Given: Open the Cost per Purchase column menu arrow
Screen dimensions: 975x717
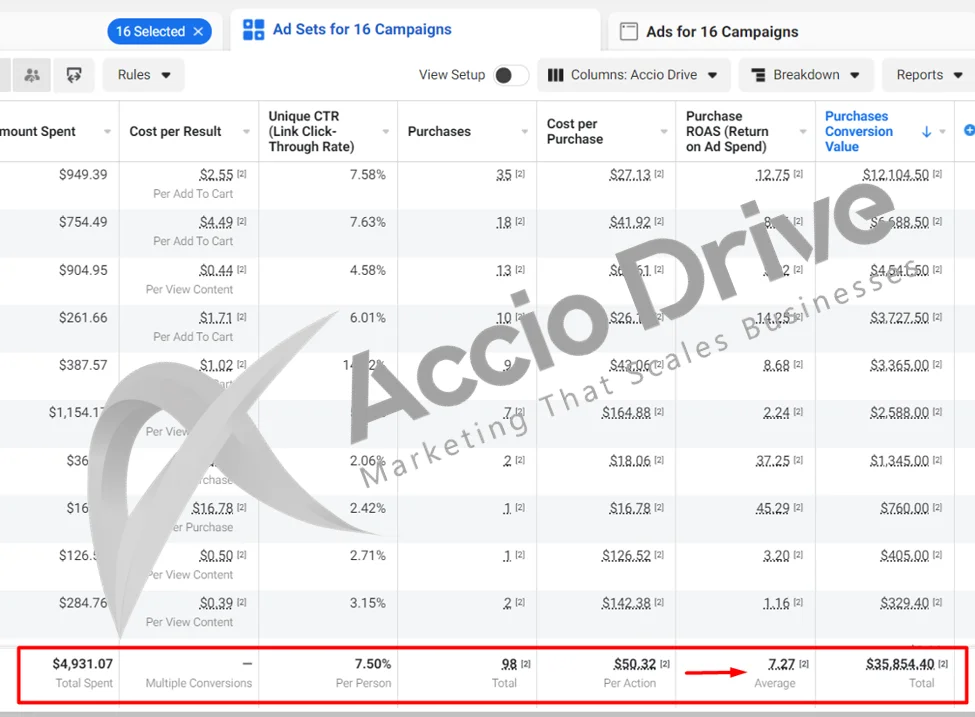Looking at the screenshot, I should 664,132.
